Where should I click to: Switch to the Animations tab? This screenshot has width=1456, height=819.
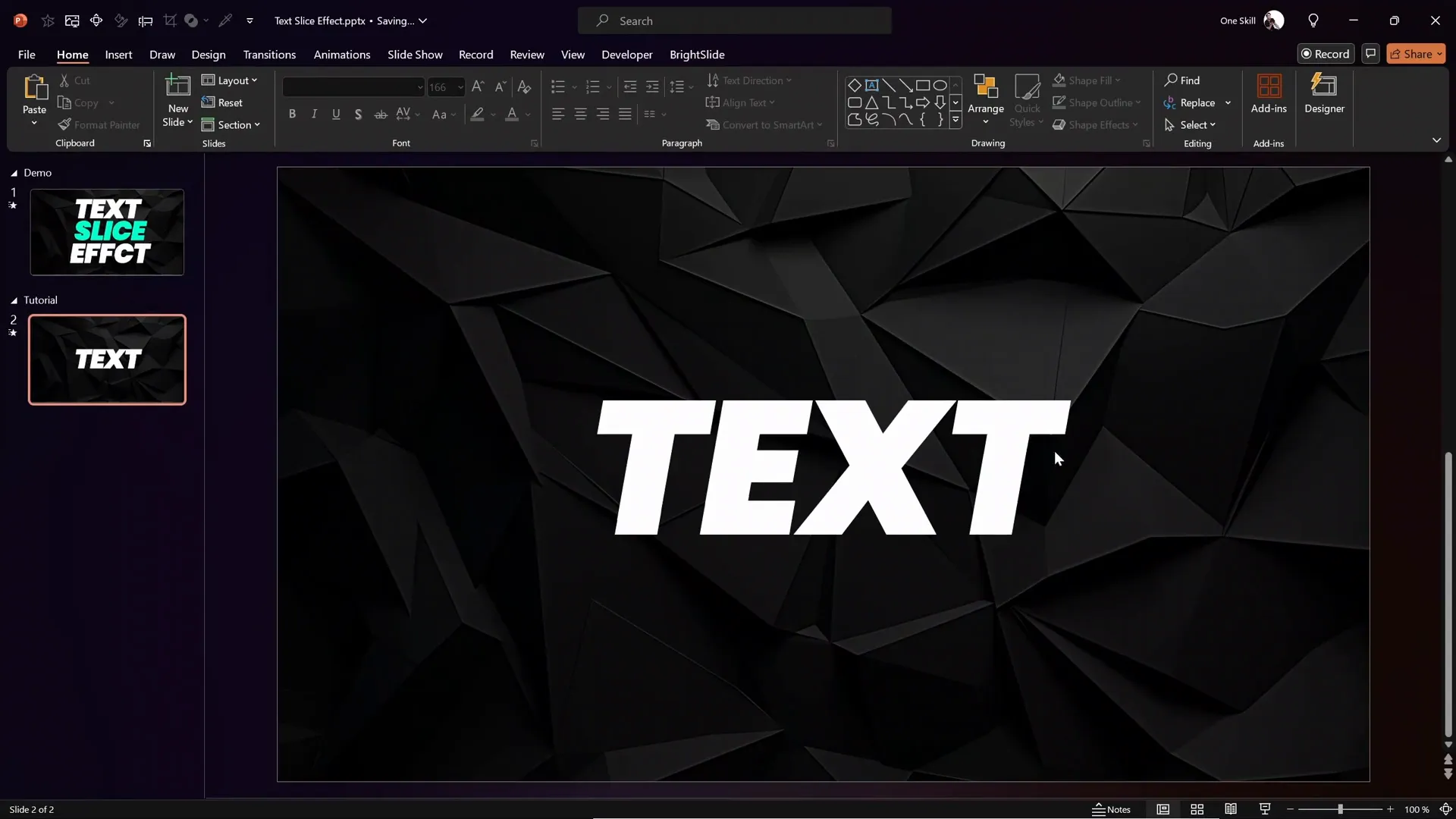click(x=342, y=54)
